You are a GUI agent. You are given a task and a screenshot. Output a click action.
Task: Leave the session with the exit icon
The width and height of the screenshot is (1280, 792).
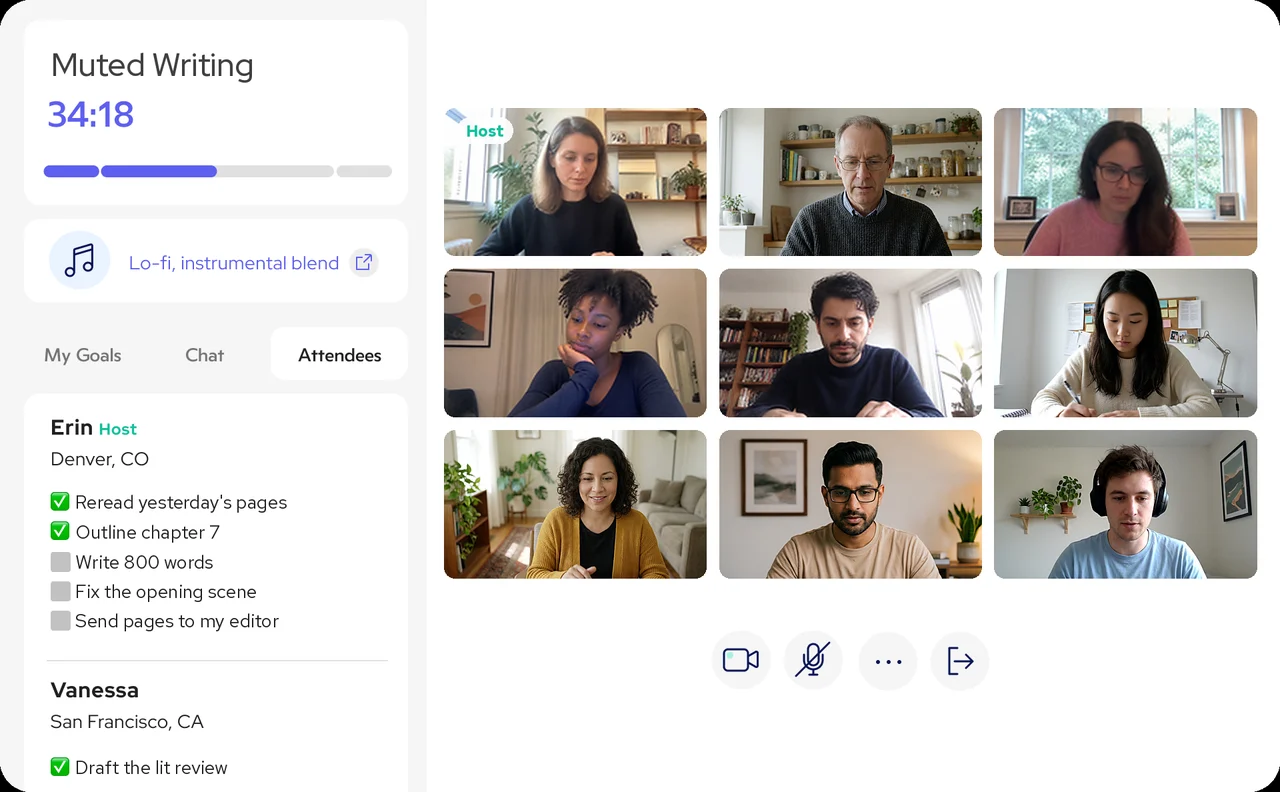960,660
